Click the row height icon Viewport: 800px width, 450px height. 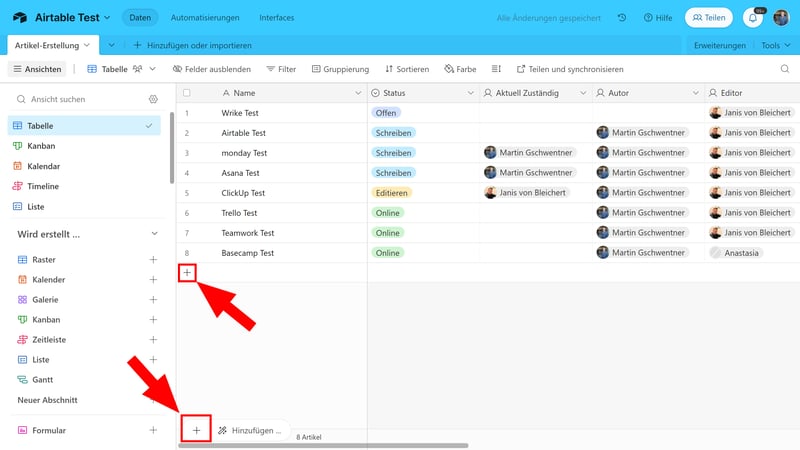[x=497, y=69]
